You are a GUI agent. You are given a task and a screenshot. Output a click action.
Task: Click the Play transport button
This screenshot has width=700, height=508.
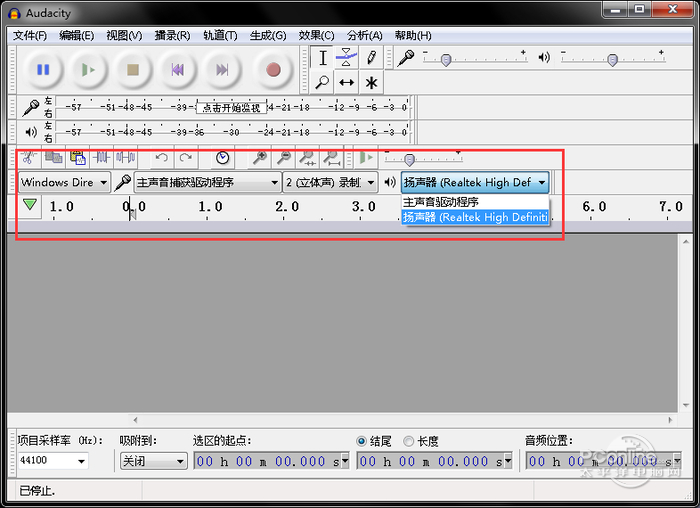pyautogui.click(x=88, y=70)
